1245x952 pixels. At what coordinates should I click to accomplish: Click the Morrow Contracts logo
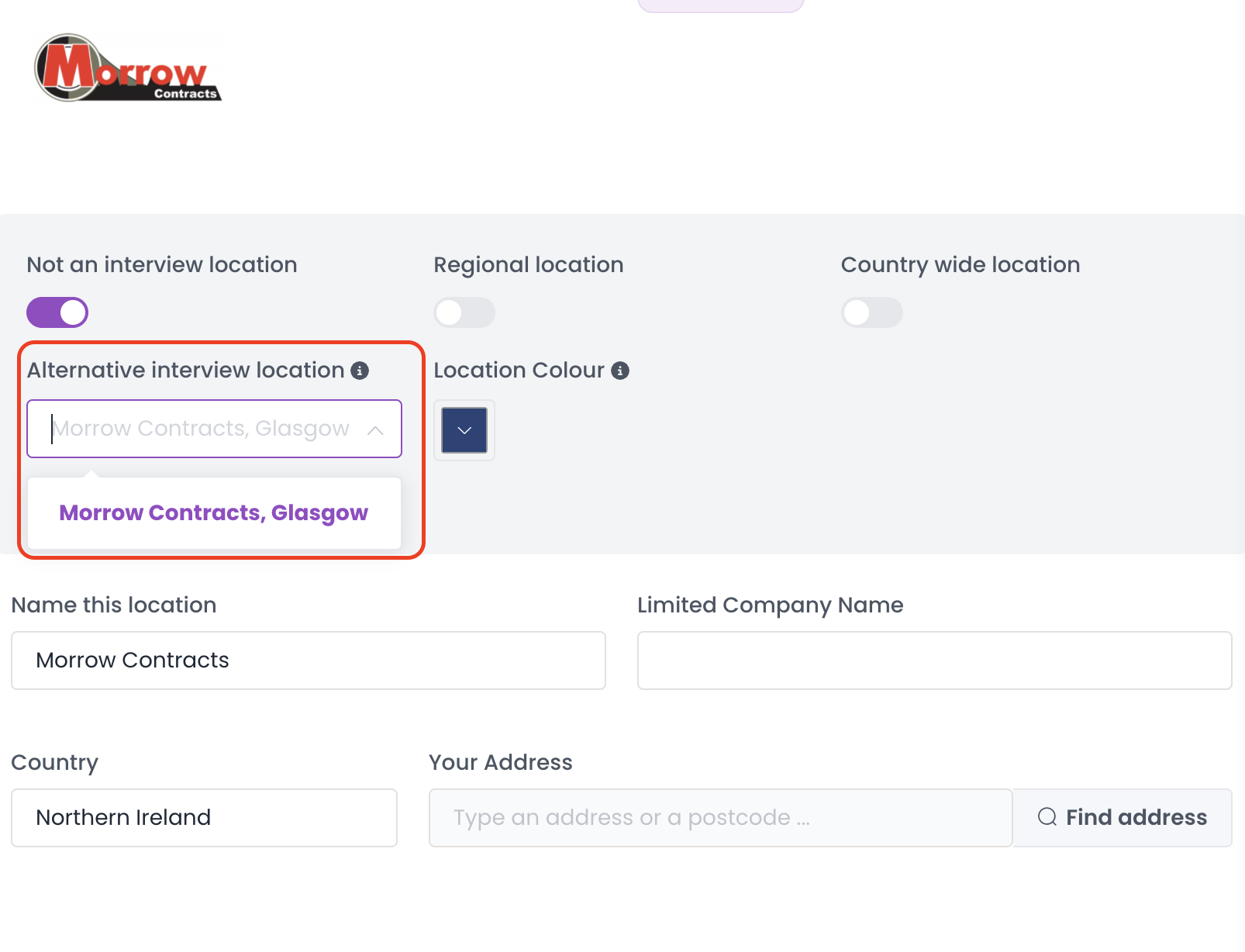[x=128, y=68]
